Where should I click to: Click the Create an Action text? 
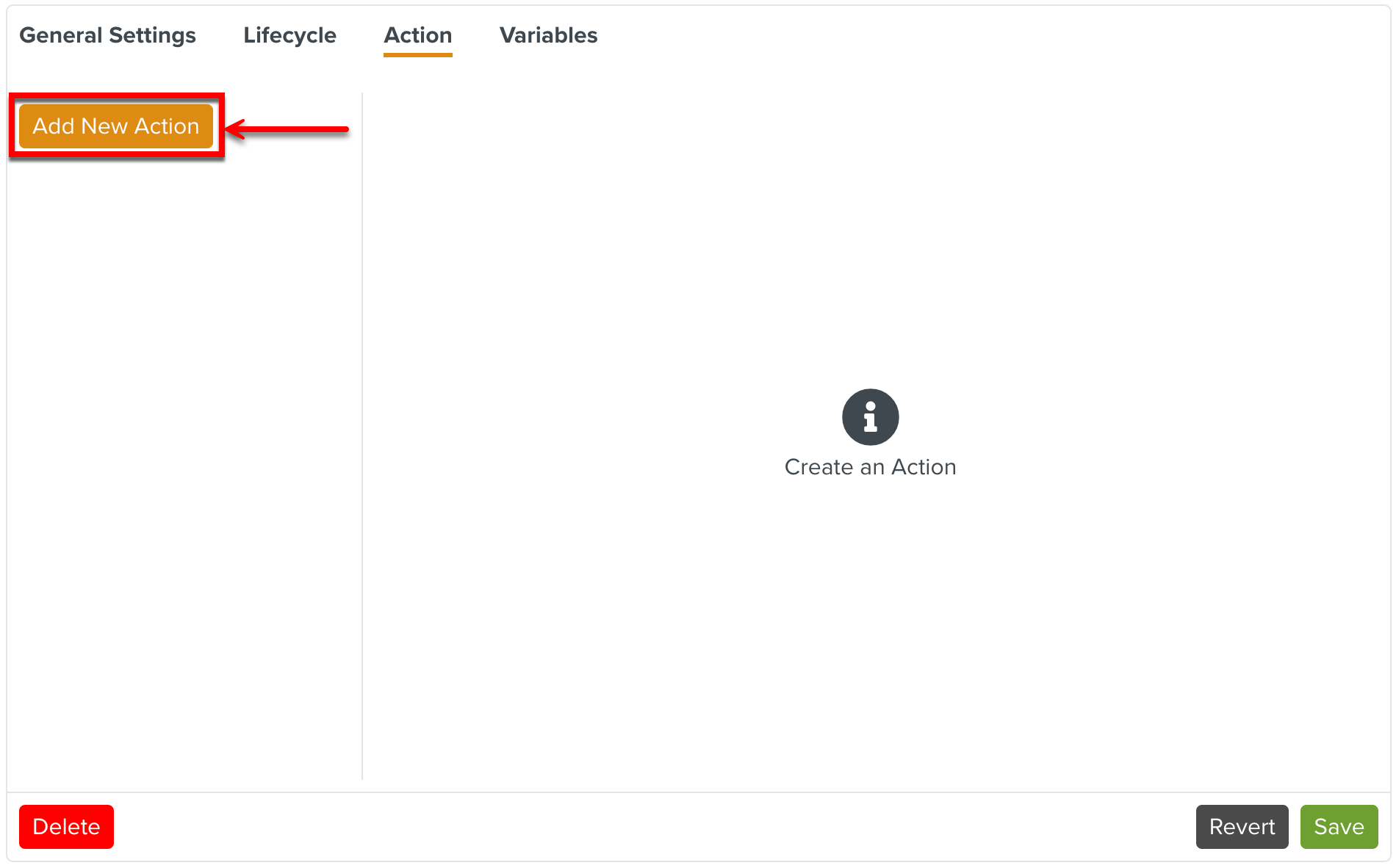pyautogui.click(x=870, y=467)
